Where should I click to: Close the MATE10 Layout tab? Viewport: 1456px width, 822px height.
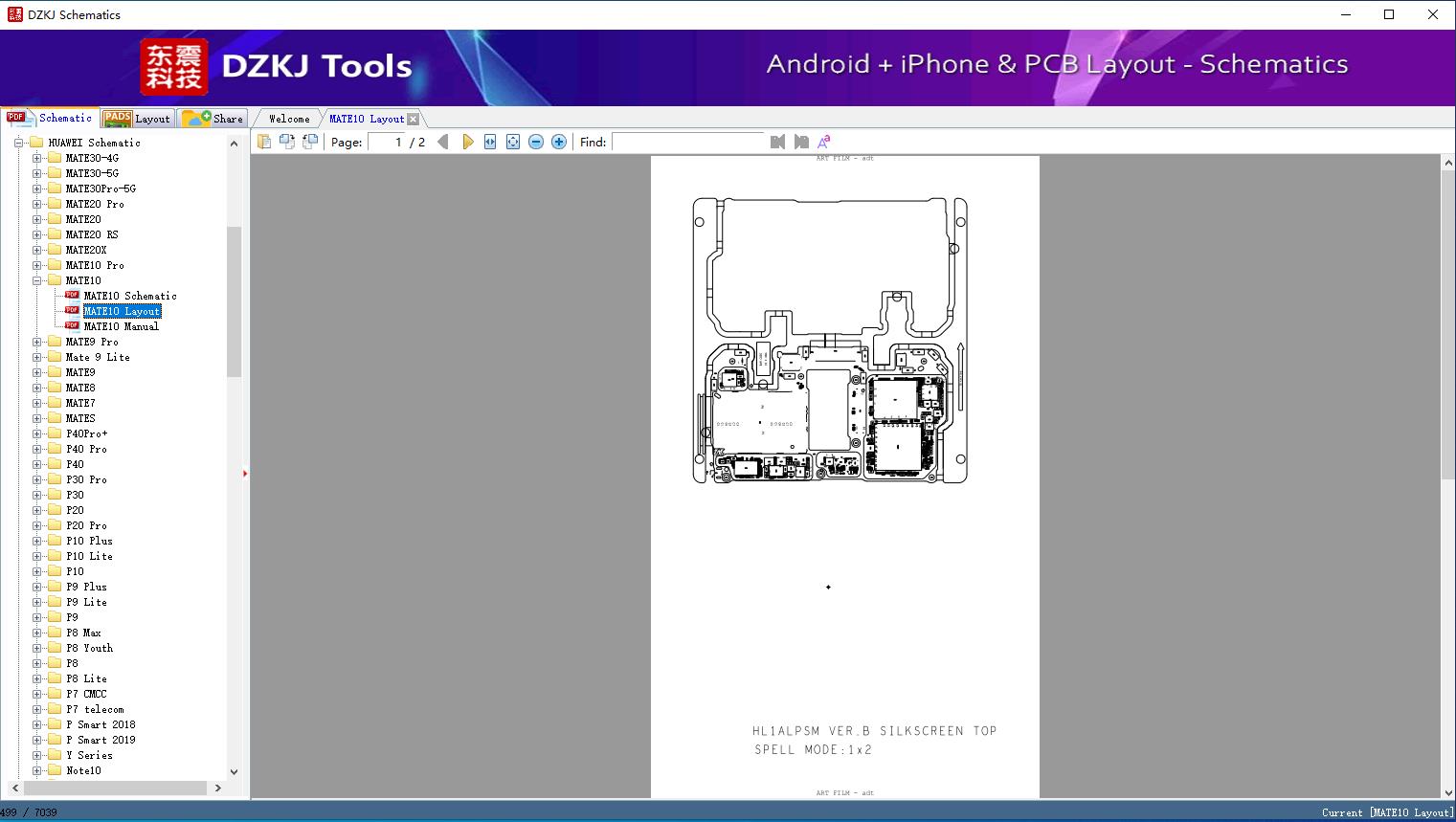(x=413, y=119)
